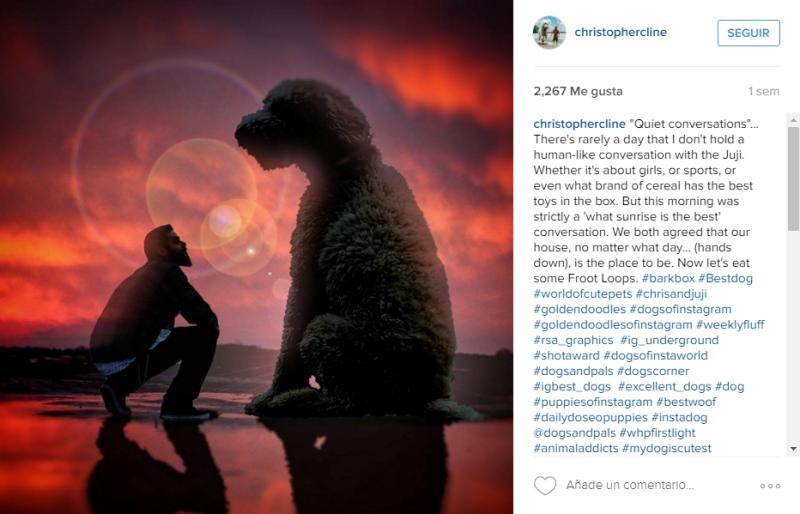Open the christophercline username in the header

coord(620,32)
